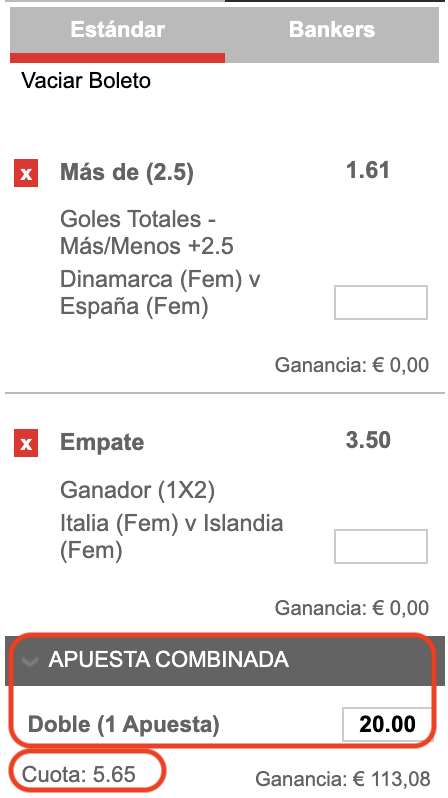Click the Ganador (1X2) market label
Image resolution: width=448 pixels, height=798 pixels.
[137, 491]
